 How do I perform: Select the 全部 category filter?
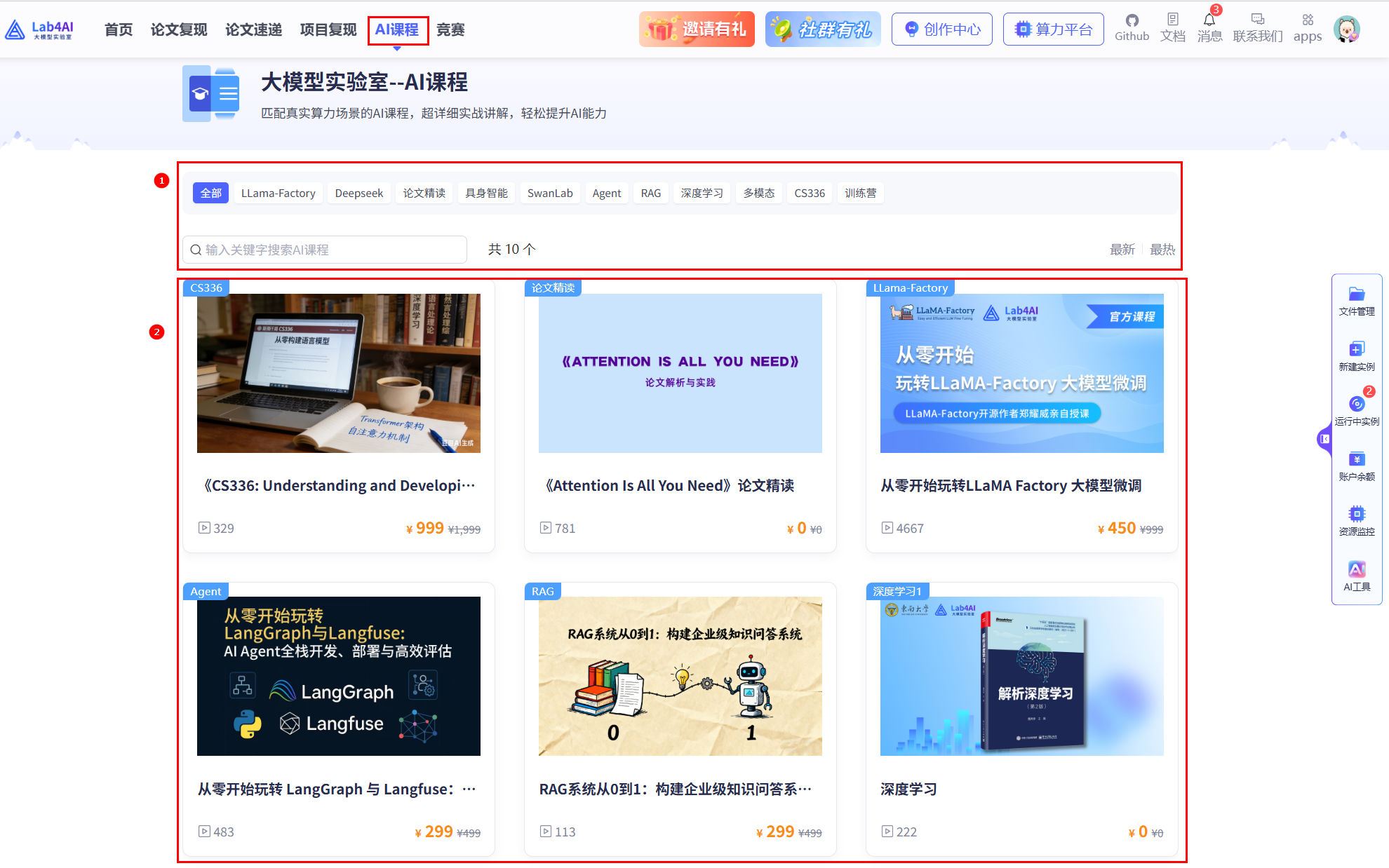tap(210, 193)
